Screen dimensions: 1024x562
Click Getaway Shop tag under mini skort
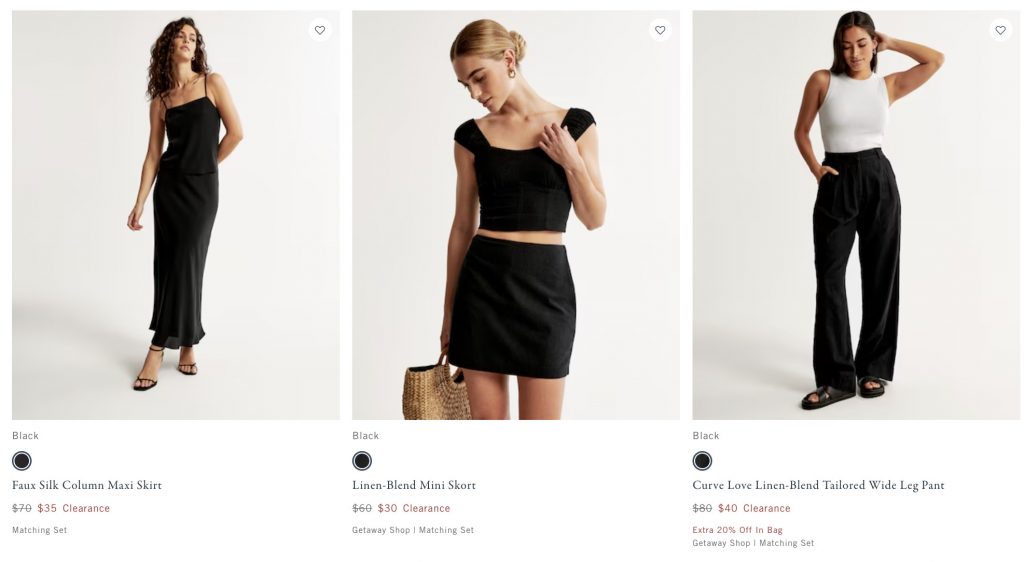381,530
